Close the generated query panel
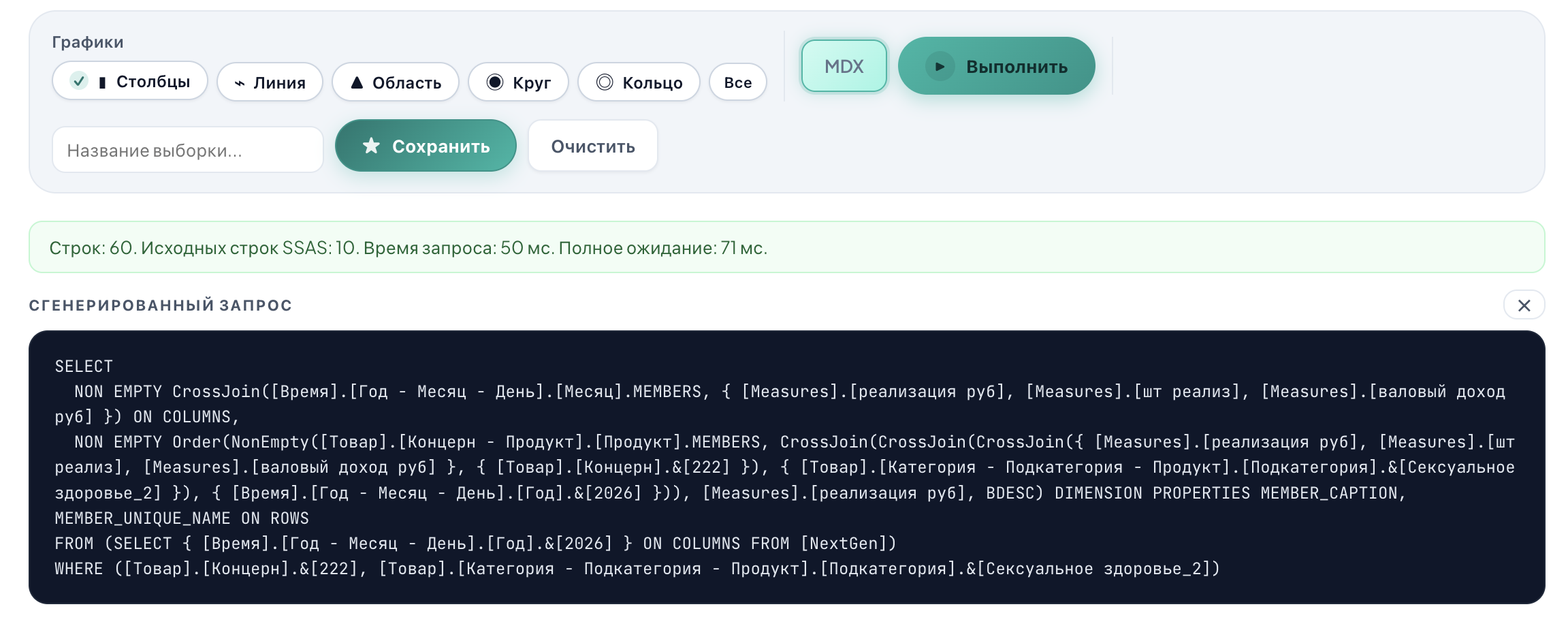The image size is (1568, 626). point(1524,305)
